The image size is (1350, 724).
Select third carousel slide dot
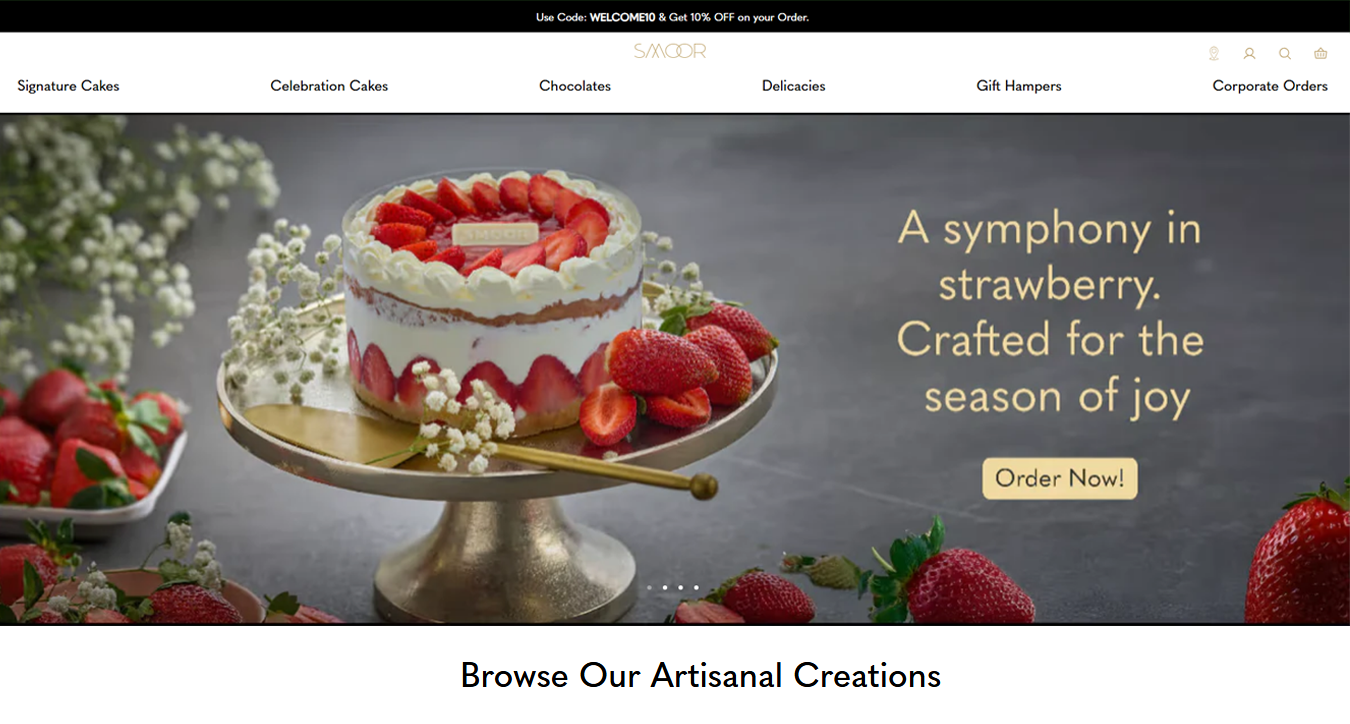tap(681, 588)
